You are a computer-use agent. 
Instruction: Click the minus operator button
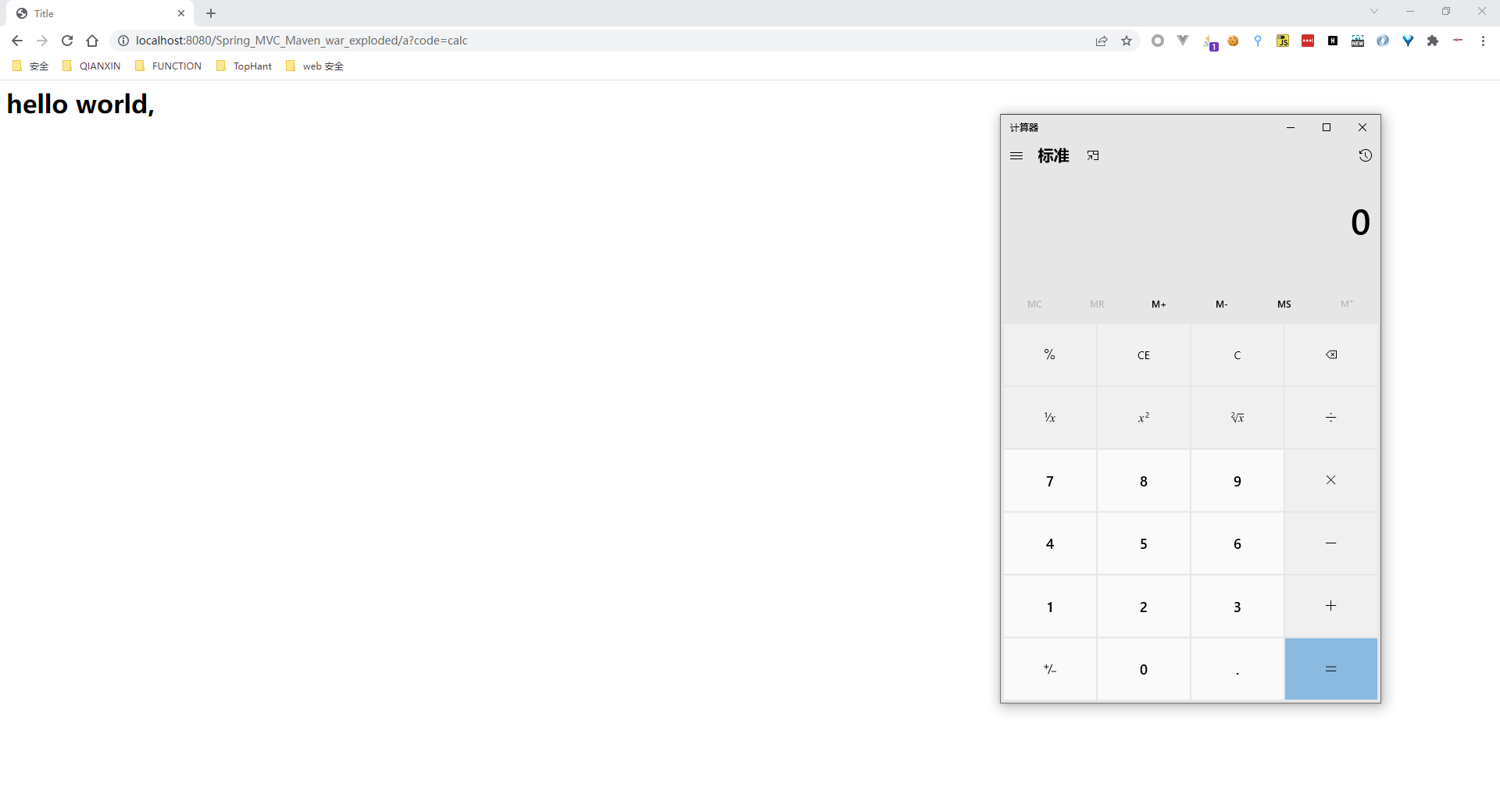[x=1331, y=543]
